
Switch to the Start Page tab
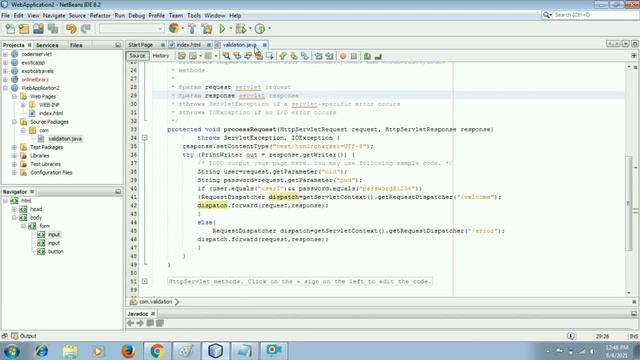pos(141,44)
